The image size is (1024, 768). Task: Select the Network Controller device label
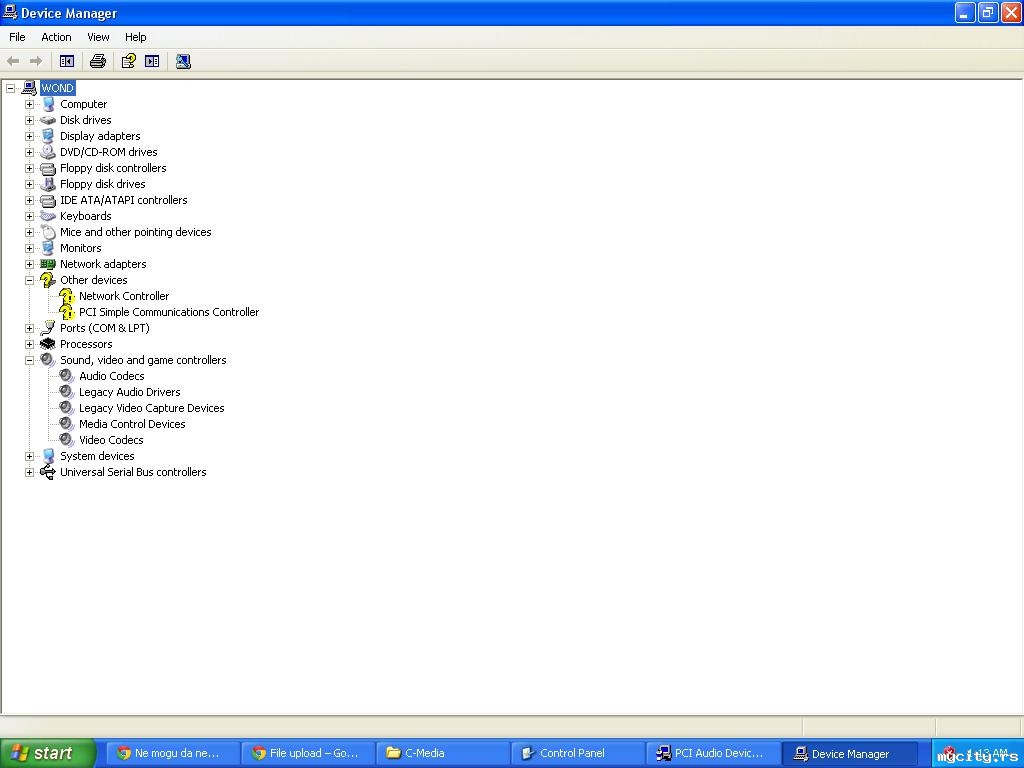(124, 296)
